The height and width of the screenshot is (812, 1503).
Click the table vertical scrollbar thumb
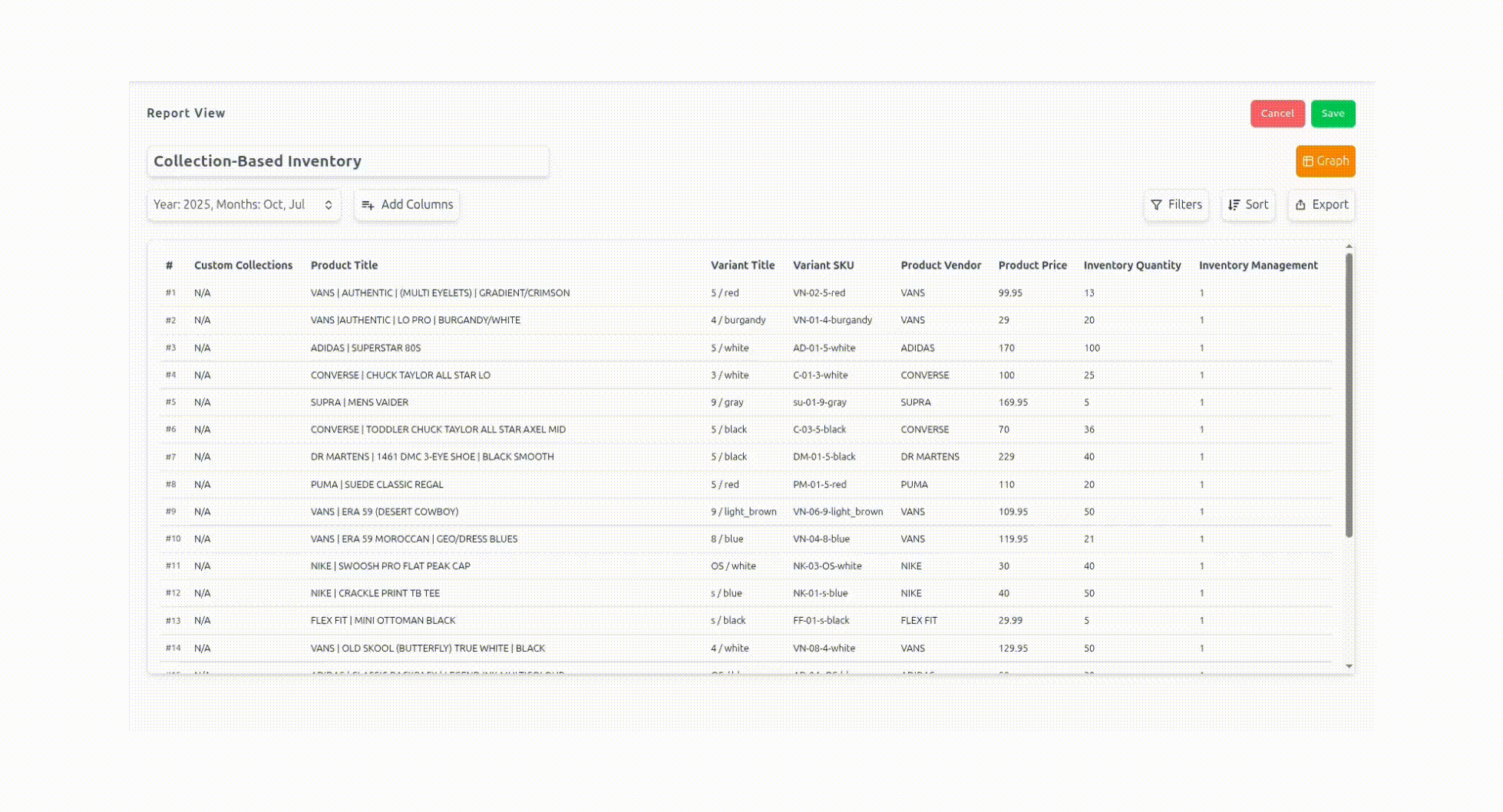click(1349, 395)
